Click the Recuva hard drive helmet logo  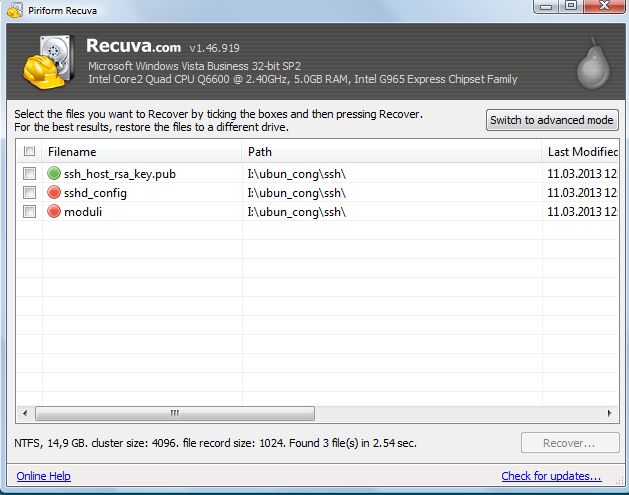tap(49, 61)
